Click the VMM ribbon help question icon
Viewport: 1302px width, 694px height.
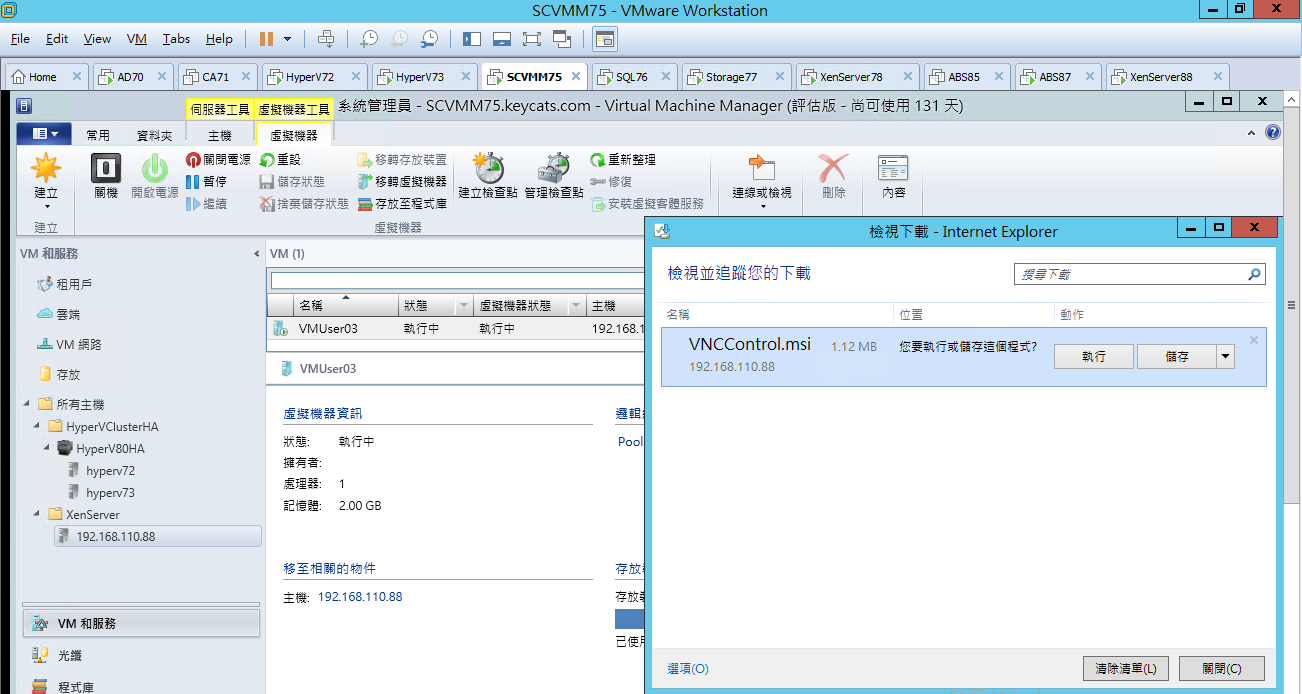(1273, 132)
